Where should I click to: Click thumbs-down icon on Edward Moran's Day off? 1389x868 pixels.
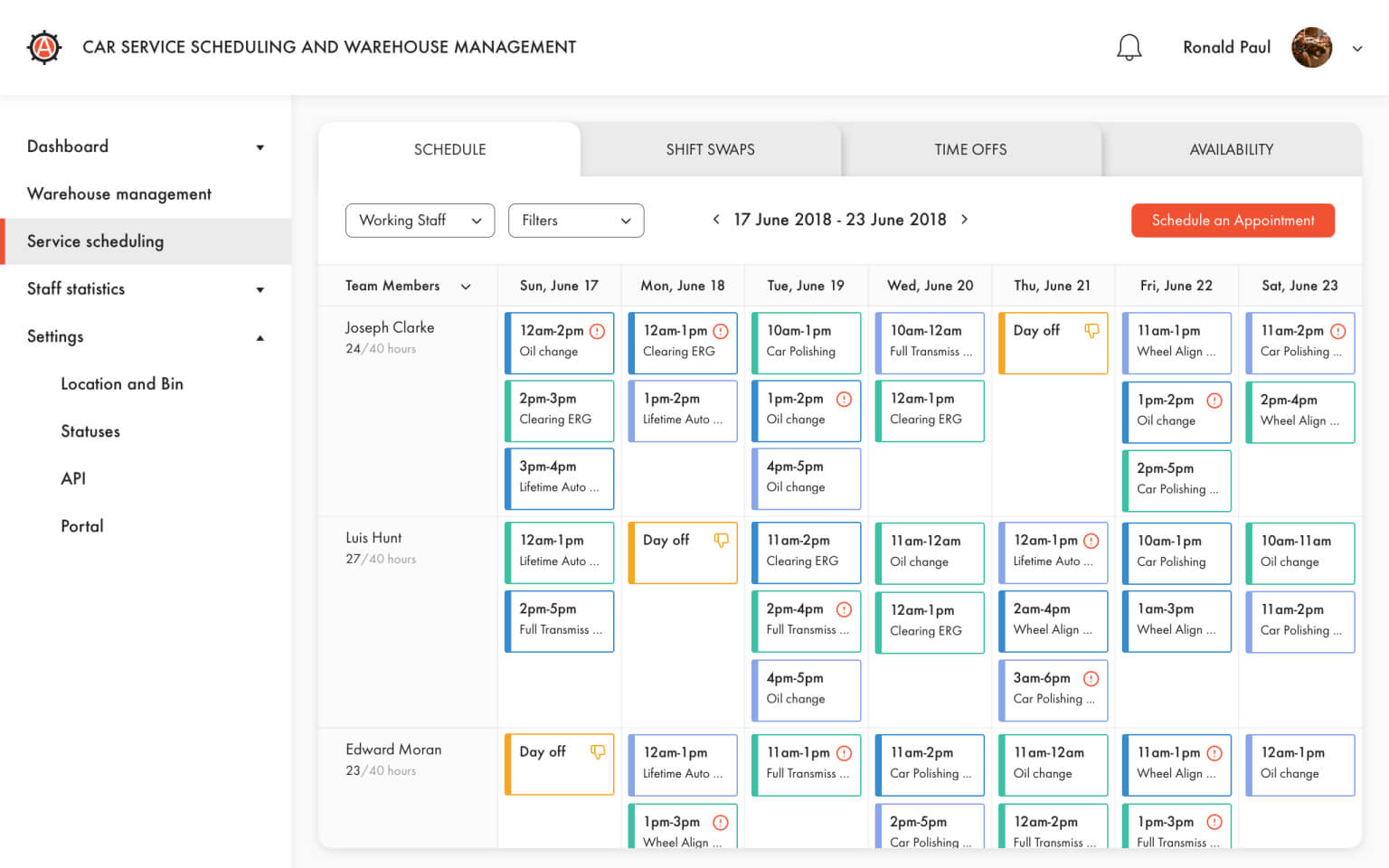(x=598, y=752)
